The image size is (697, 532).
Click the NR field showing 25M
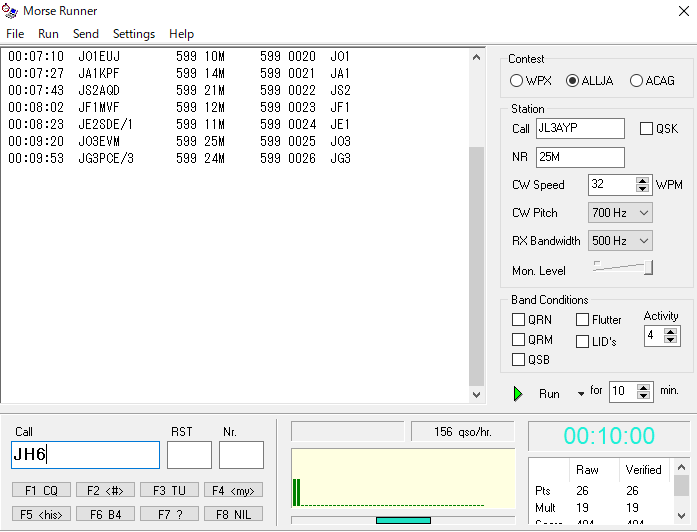pos(580,157)
